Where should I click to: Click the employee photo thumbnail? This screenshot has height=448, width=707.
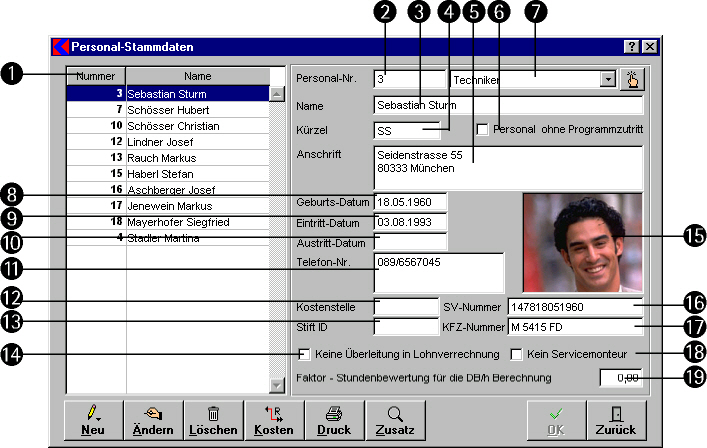(581, 242)
